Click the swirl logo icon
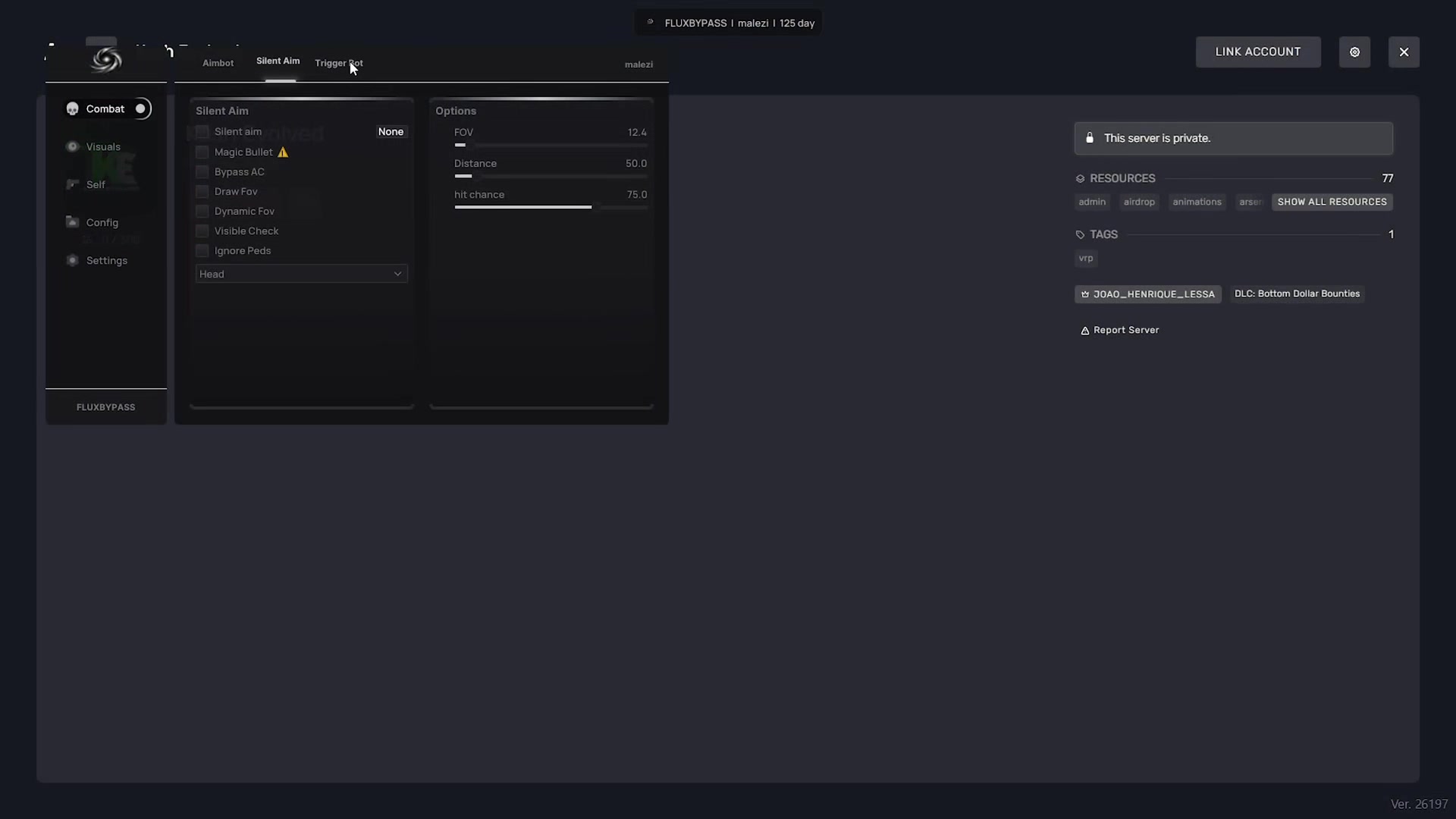 tap(106, 60)
